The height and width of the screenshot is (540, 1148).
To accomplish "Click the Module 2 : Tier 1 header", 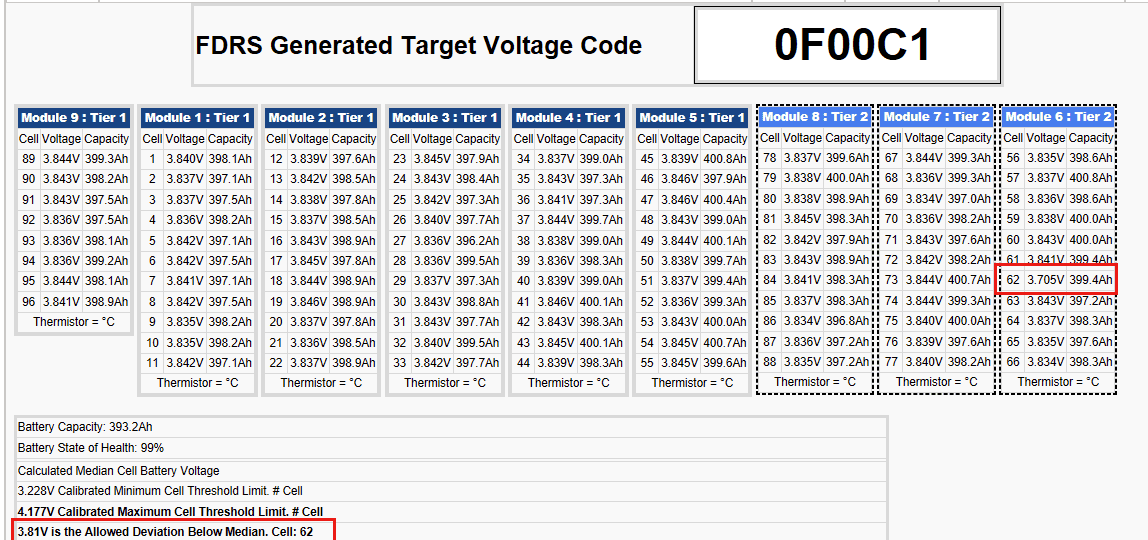I will point(321,118).
